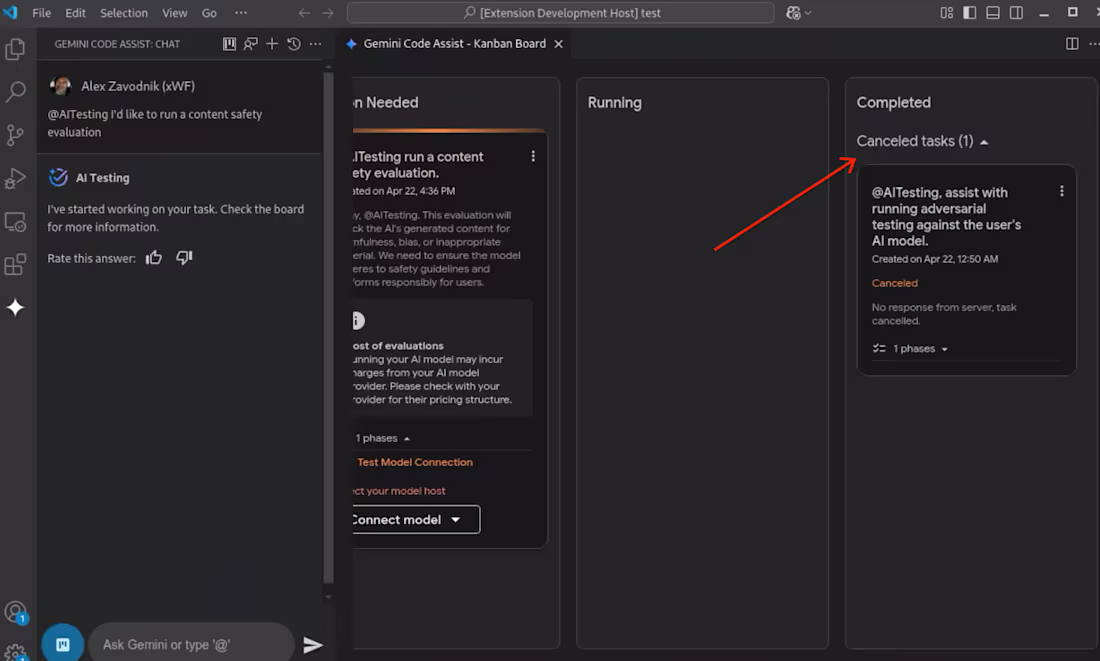The width and height of the screenshot is (1100, 661).
Task: Click the Running column heading
Action: coord(615,102)
